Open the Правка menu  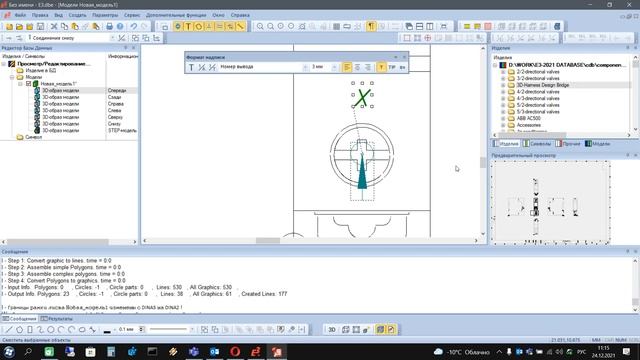pyautogui.click(x=40, y=15)
